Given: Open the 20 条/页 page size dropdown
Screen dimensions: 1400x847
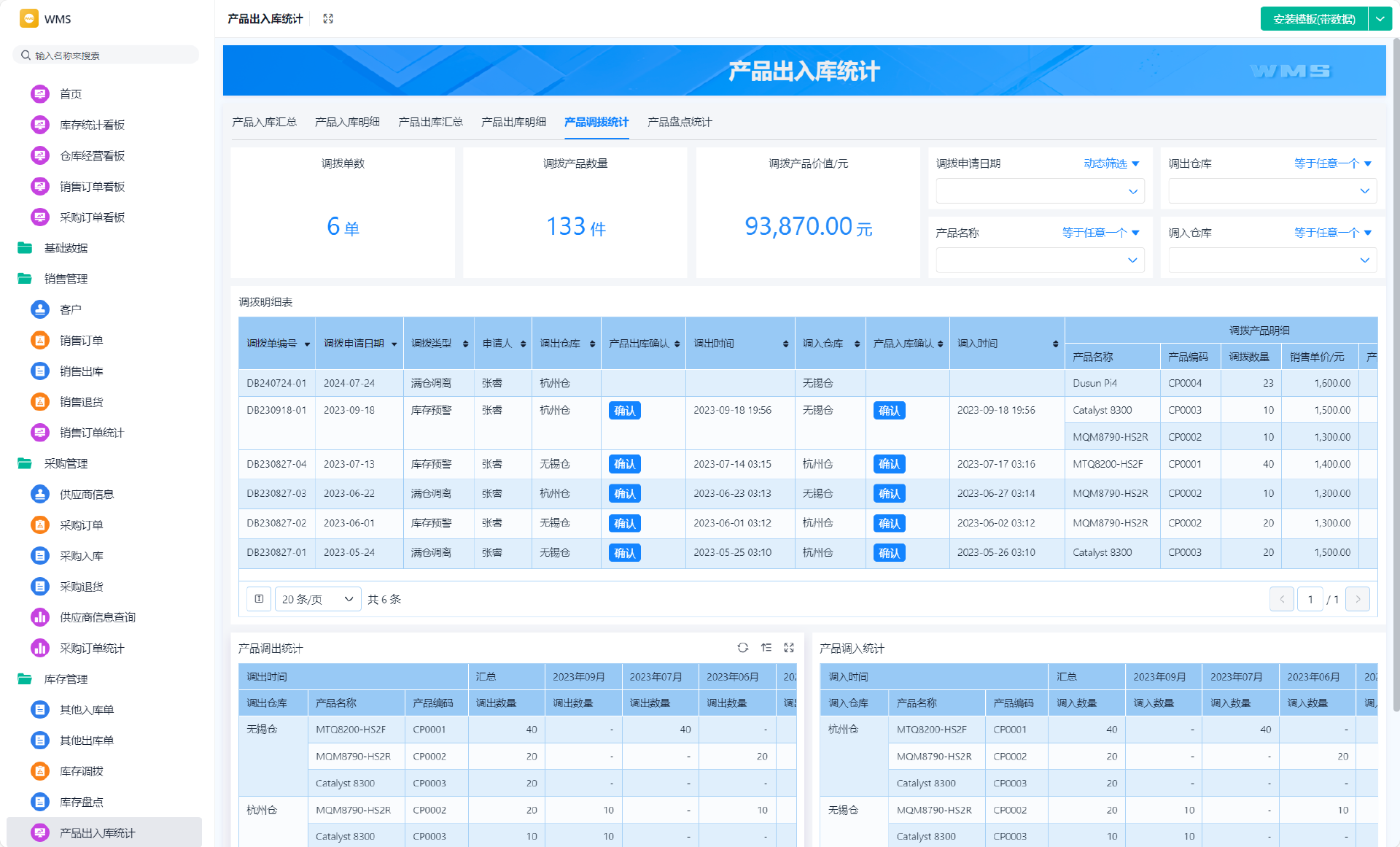Looking at the screenshot, I should click(317, 599).
